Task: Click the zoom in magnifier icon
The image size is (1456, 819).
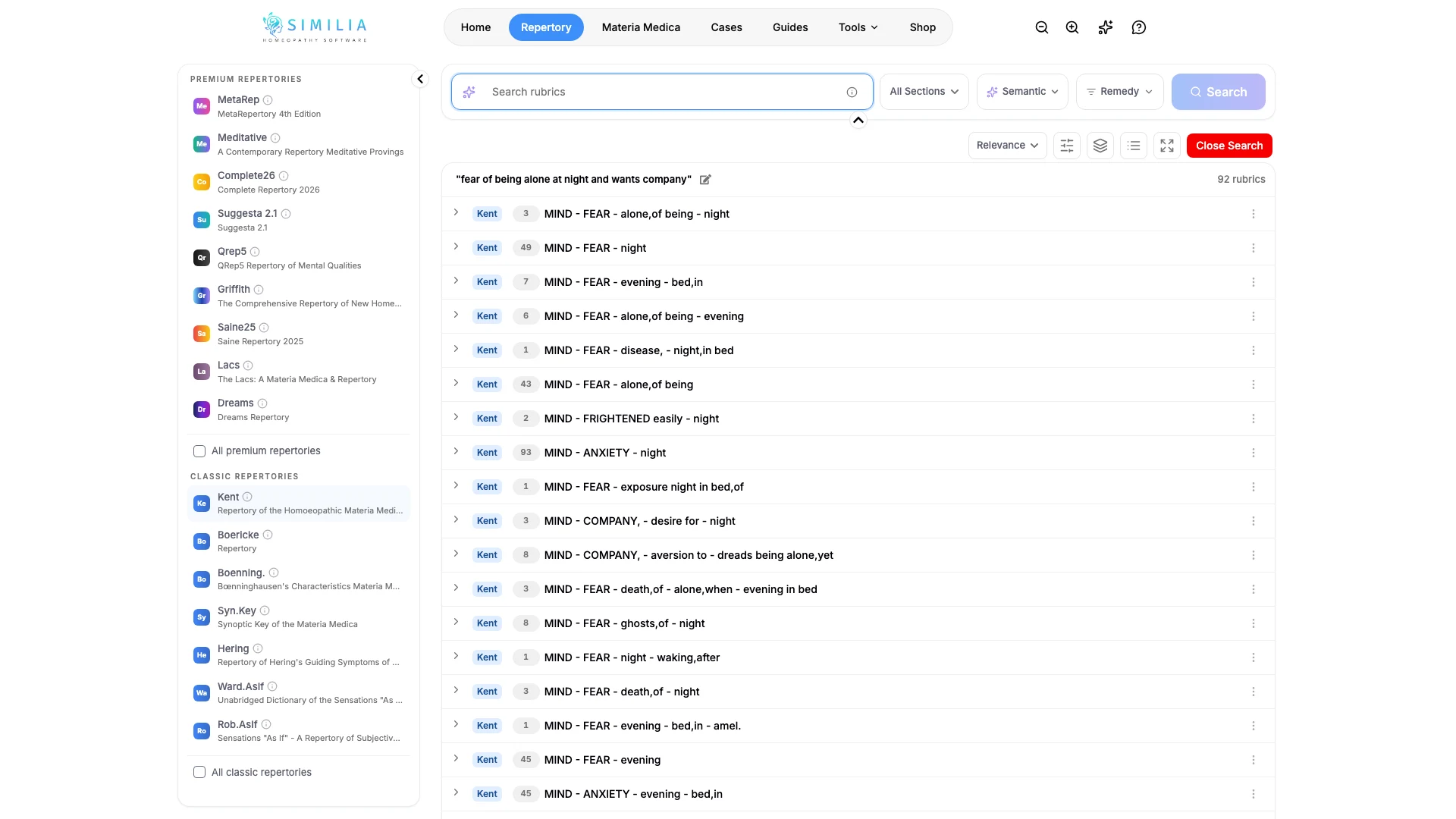Action: [1072, 27]
